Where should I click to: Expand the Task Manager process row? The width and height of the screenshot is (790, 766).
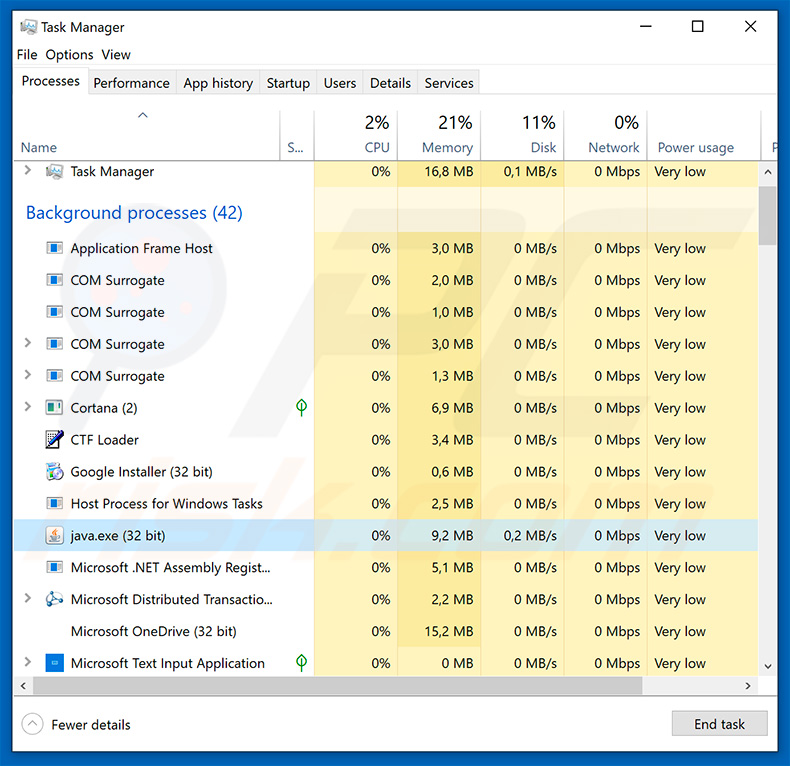[x=28, y=170]
